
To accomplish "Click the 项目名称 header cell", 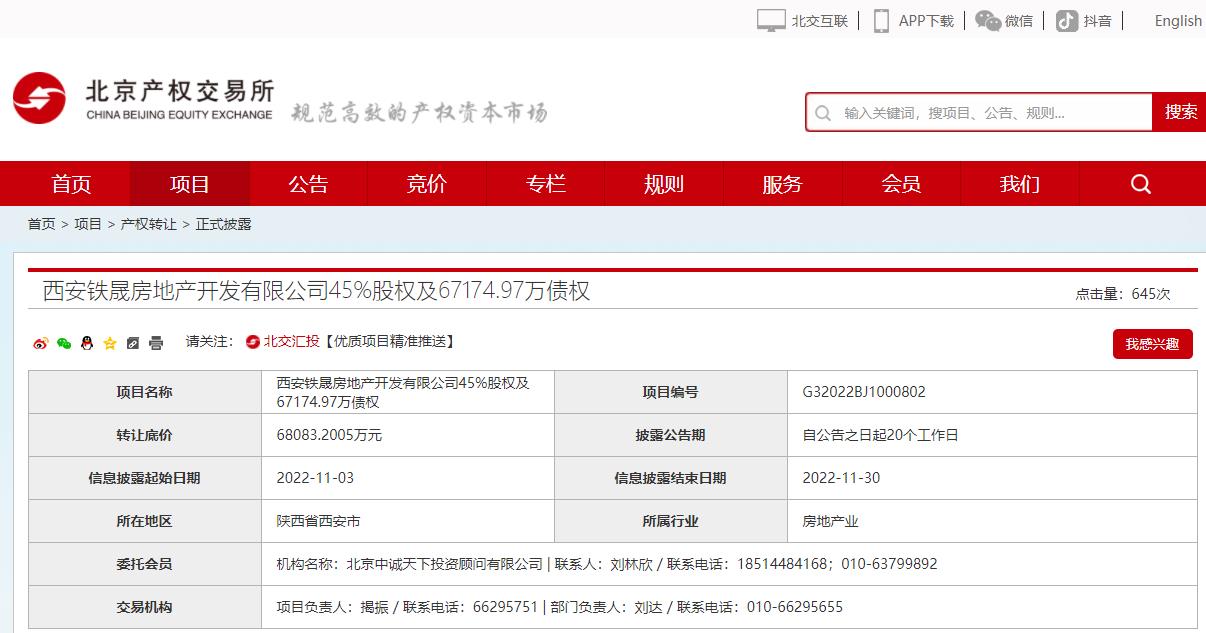I will tap(144, 392).
